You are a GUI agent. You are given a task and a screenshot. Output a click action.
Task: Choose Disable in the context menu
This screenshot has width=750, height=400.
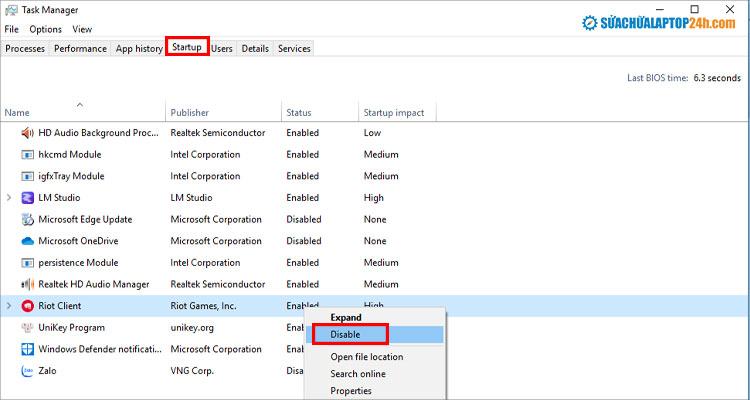pyautogui.click(x=345, y=335)
